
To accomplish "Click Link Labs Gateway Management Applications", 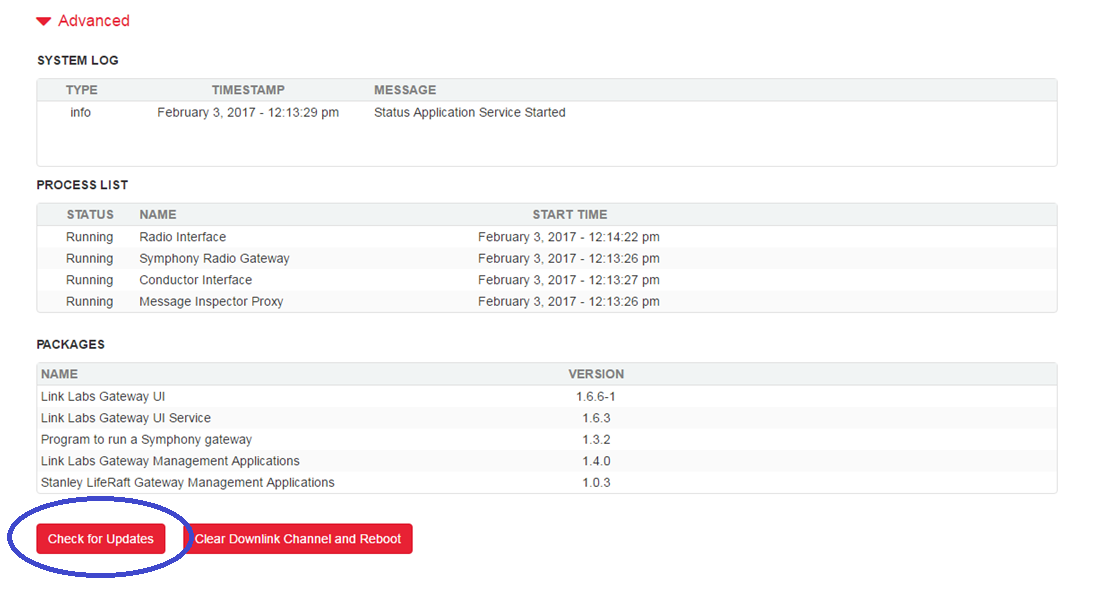I will pyautogui.click(x=170, y=460).
